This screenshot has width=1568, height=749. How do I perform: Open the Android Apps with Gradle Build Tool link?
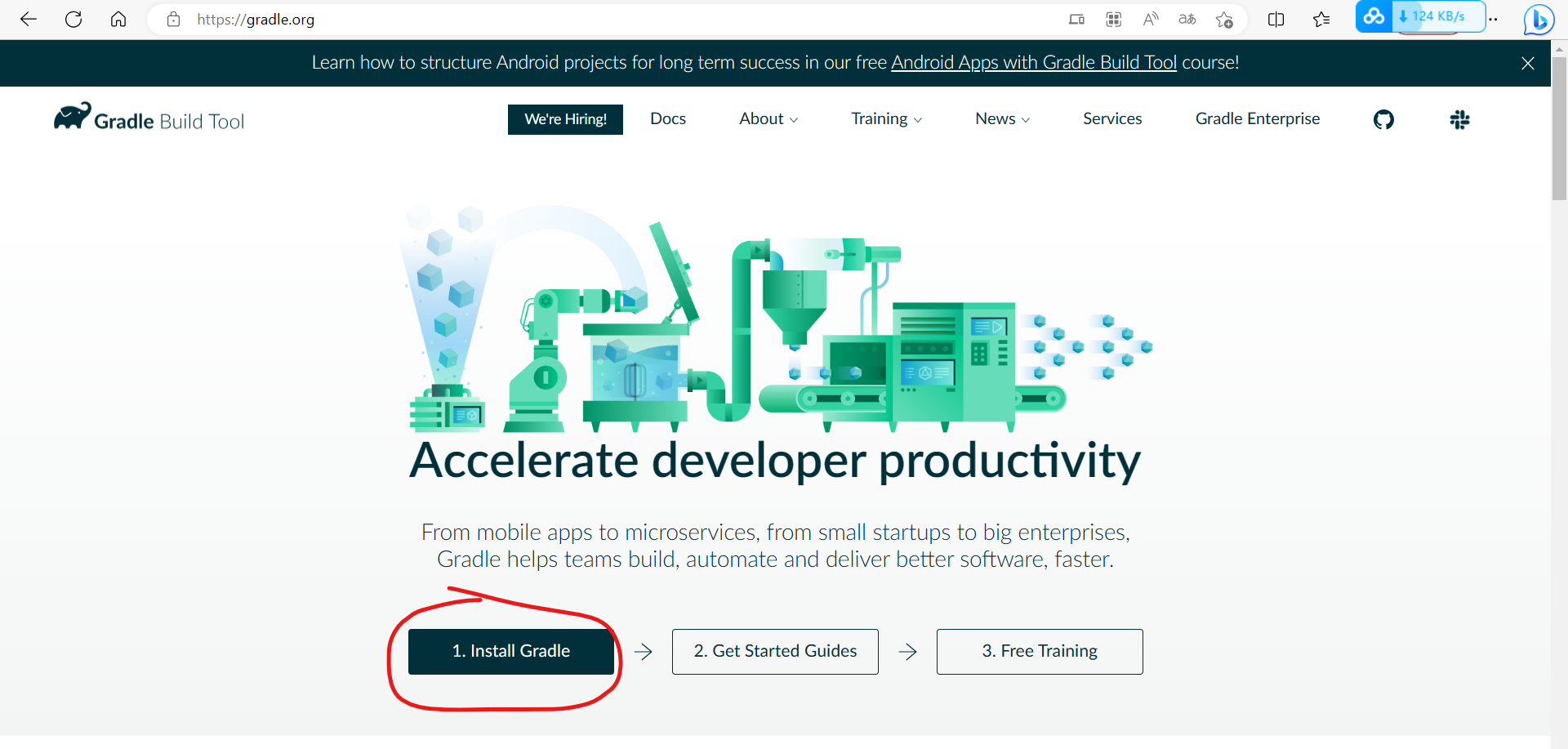pos(1034,62)
